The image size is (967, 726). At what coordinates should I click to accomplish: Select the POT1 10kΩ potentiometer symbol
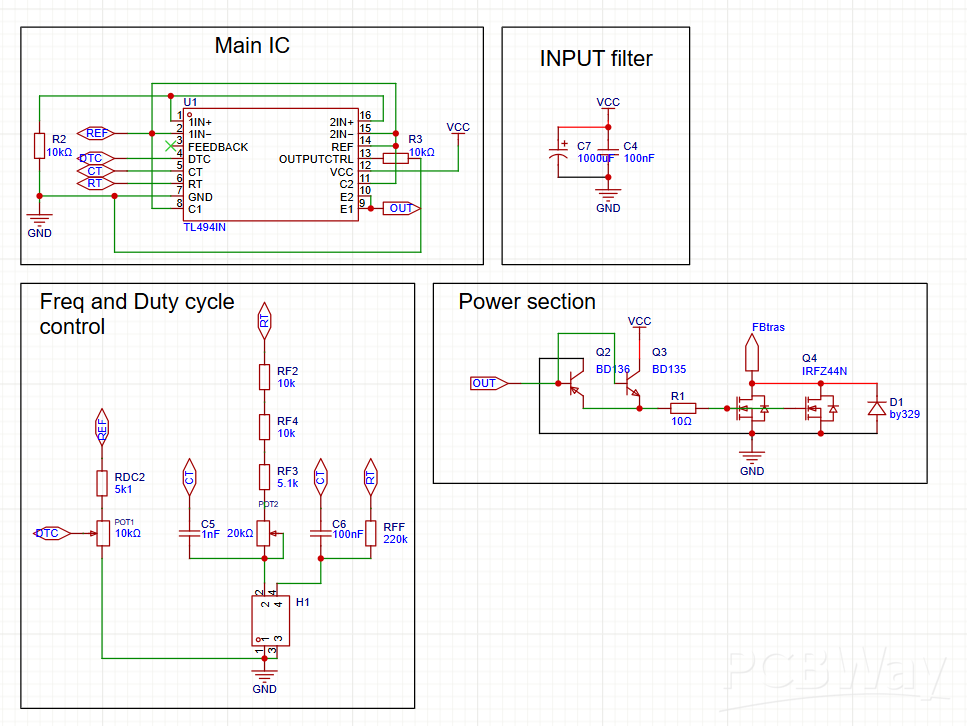point(102,534)
